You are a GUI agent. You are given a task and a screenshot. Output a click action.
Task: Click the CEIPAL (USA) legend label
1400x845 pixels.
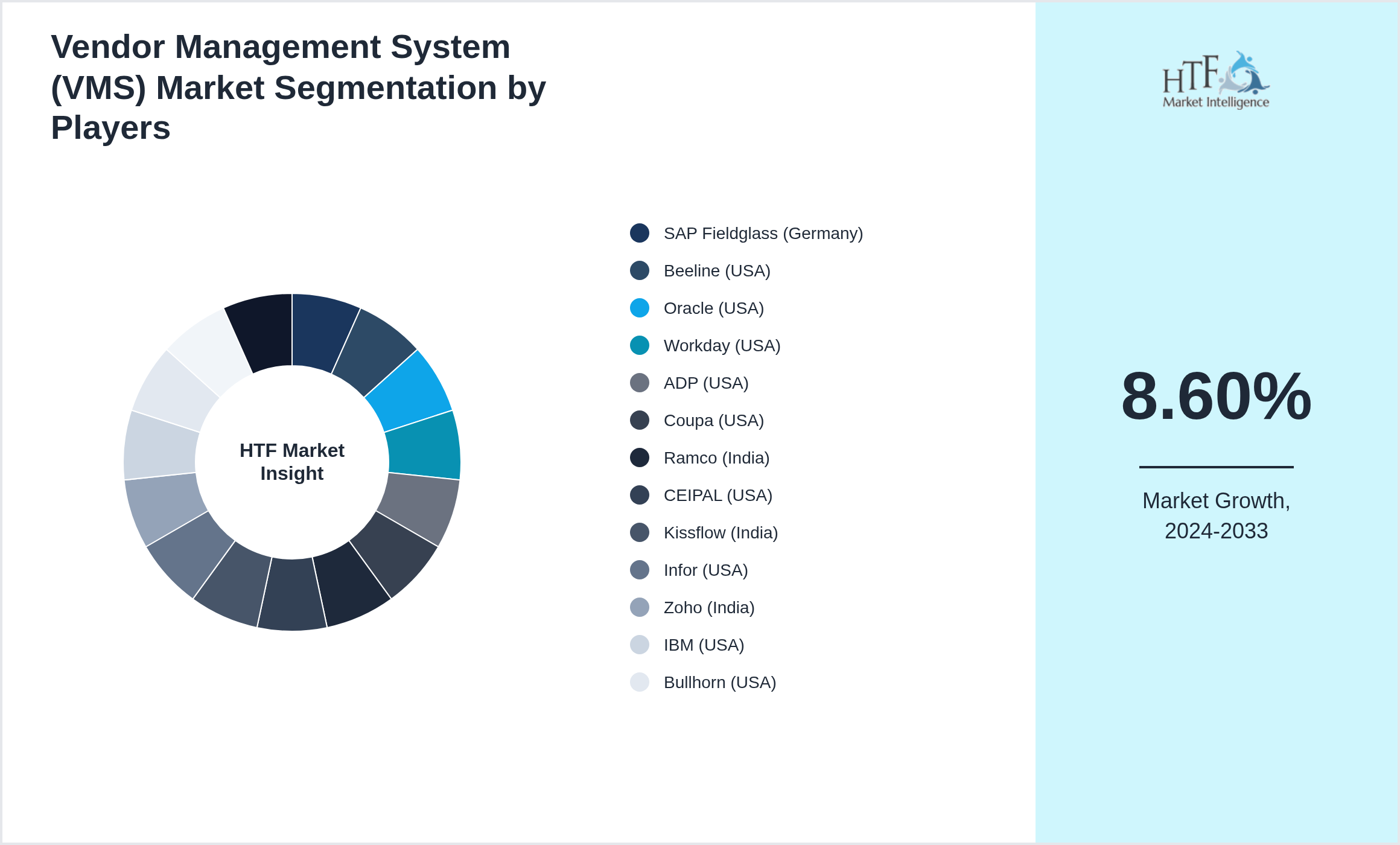pyautogui.click(x=718, y=496)
